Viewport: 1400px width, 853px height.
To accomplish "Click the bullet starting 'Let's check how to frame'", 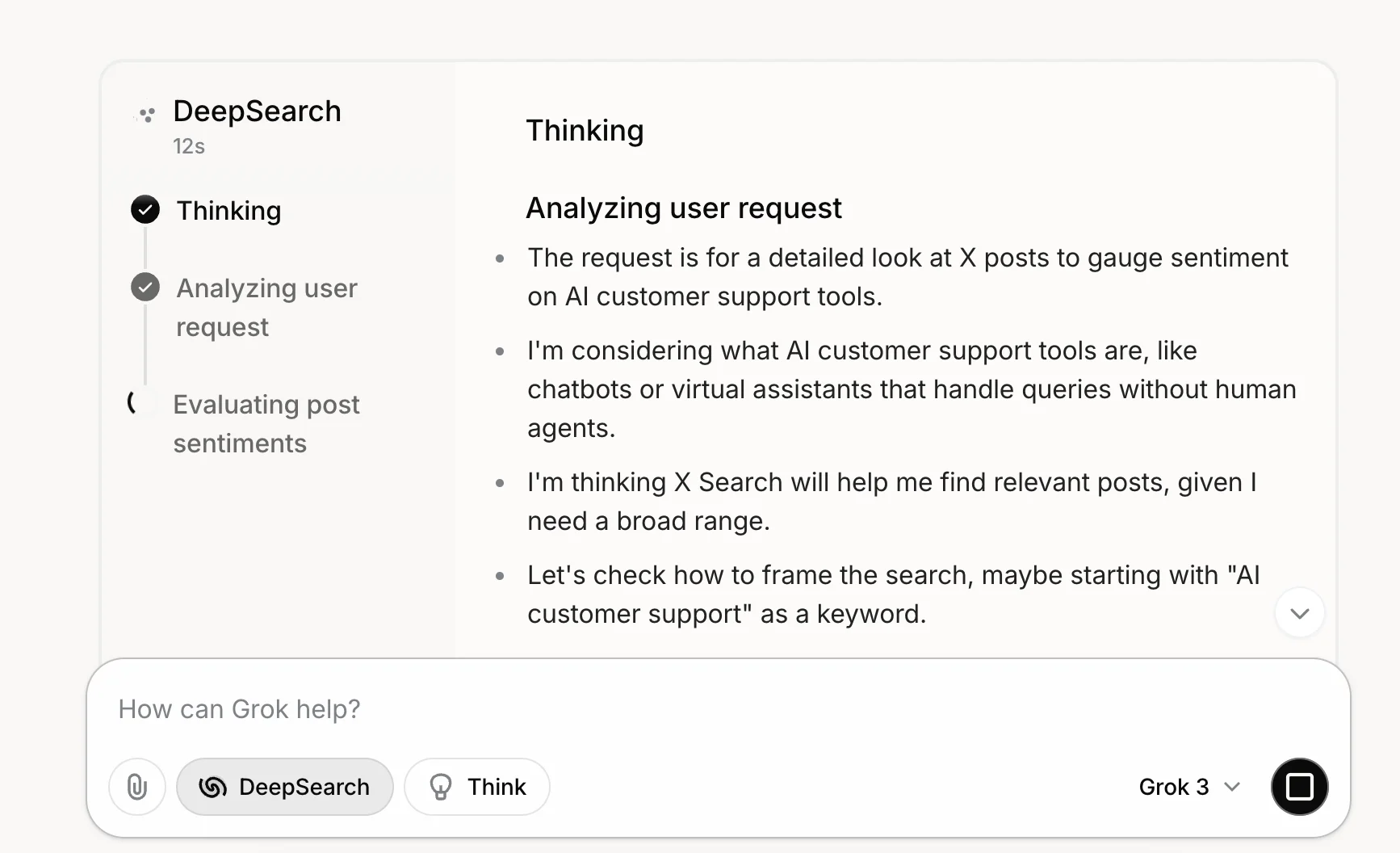I will [894, 595].
